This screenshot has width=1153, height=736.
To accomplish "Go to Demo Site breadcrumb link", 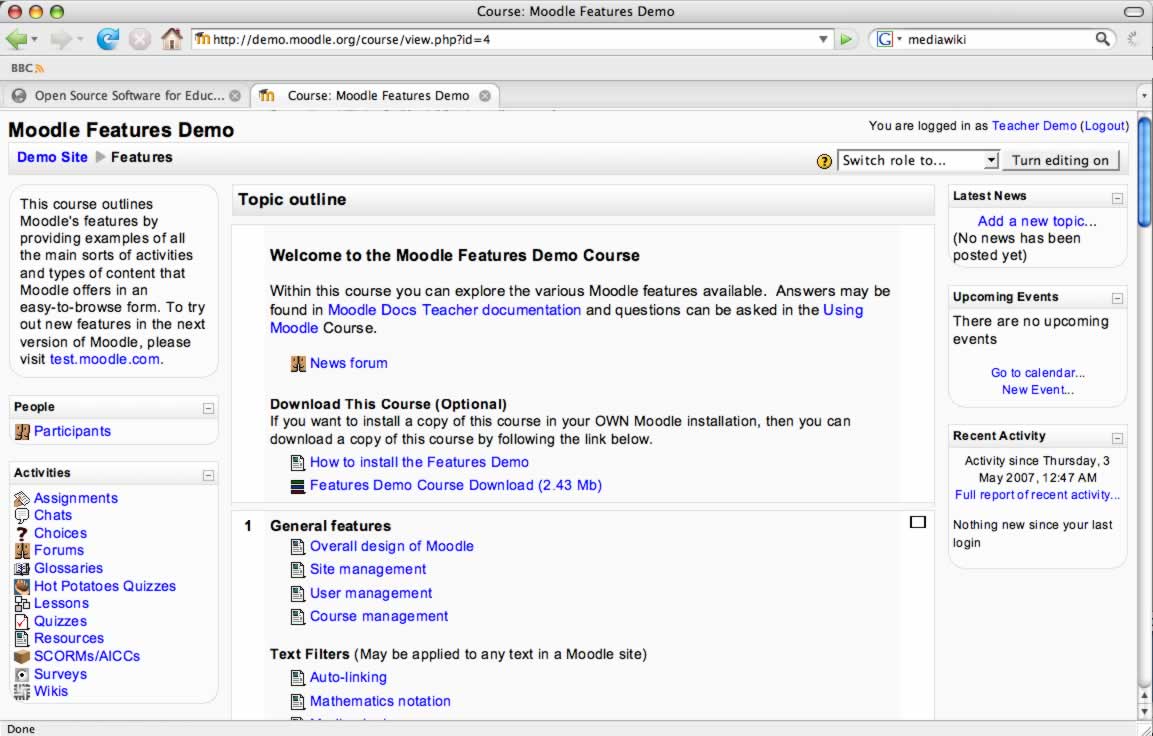I will [52, 157].
